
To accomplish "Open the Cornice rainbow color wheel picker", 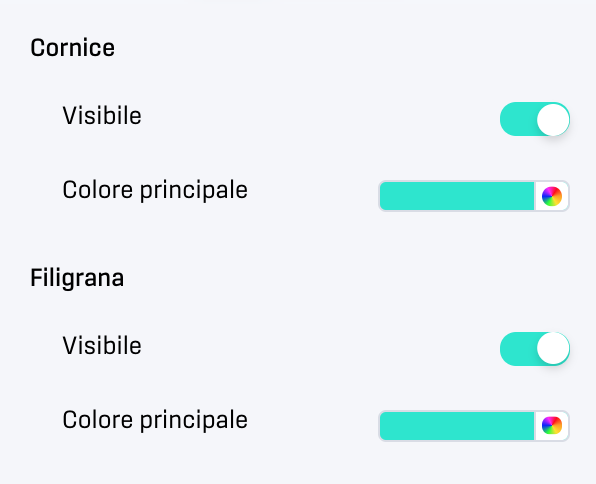I will coord(552,196).
